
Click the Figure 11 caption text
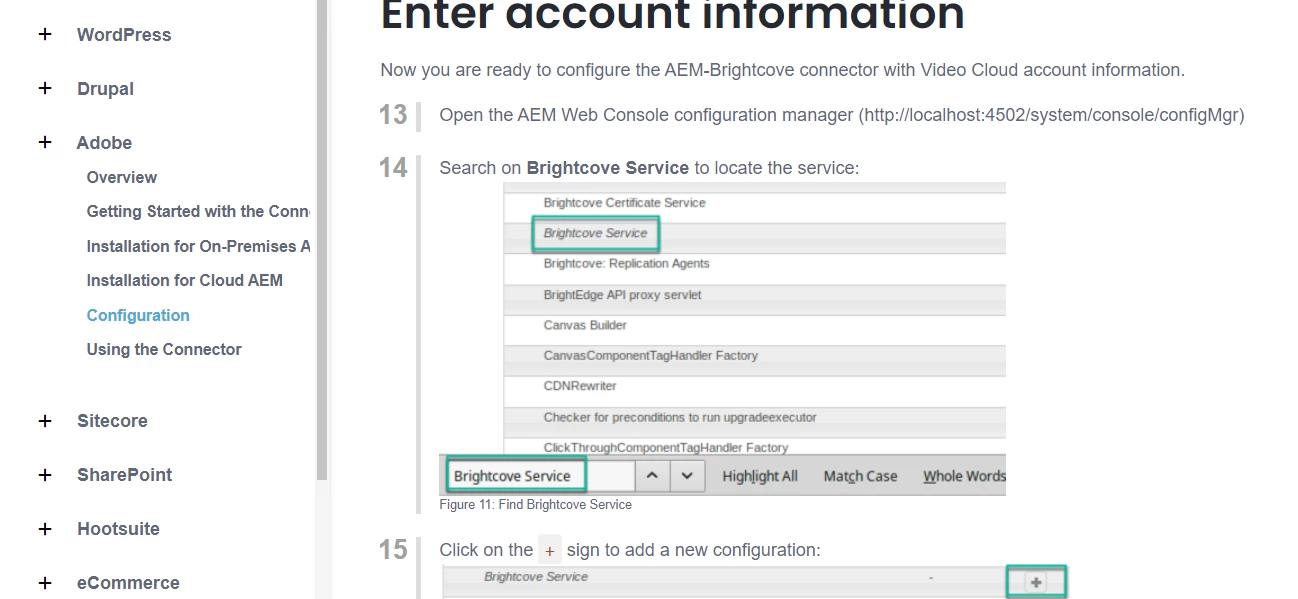535,505
